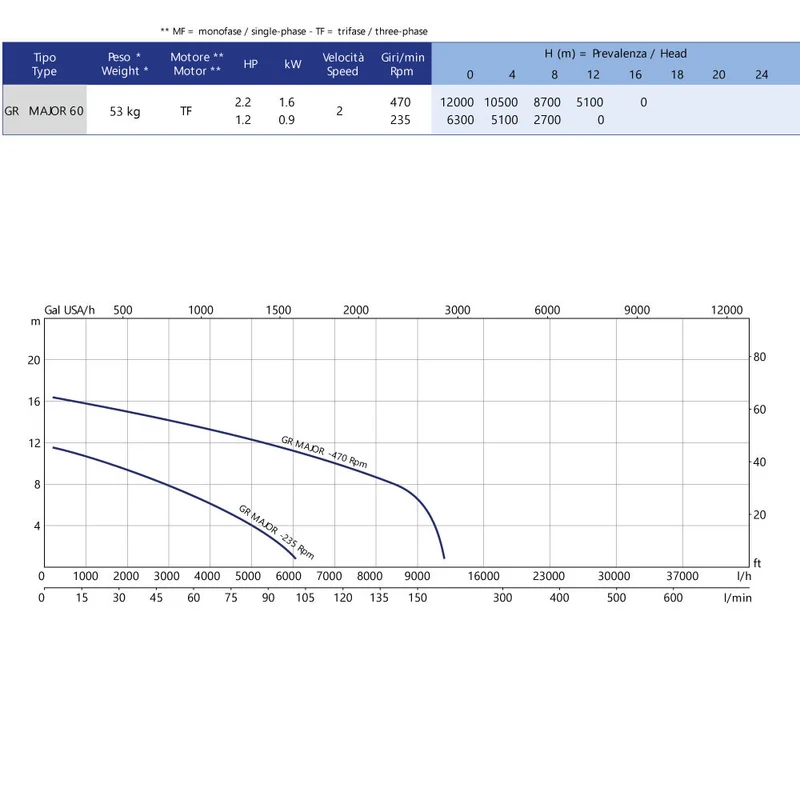Click the H (m) Prevalenza / Head heading
Screen dimensions: 800x800
tap(615, 54)
